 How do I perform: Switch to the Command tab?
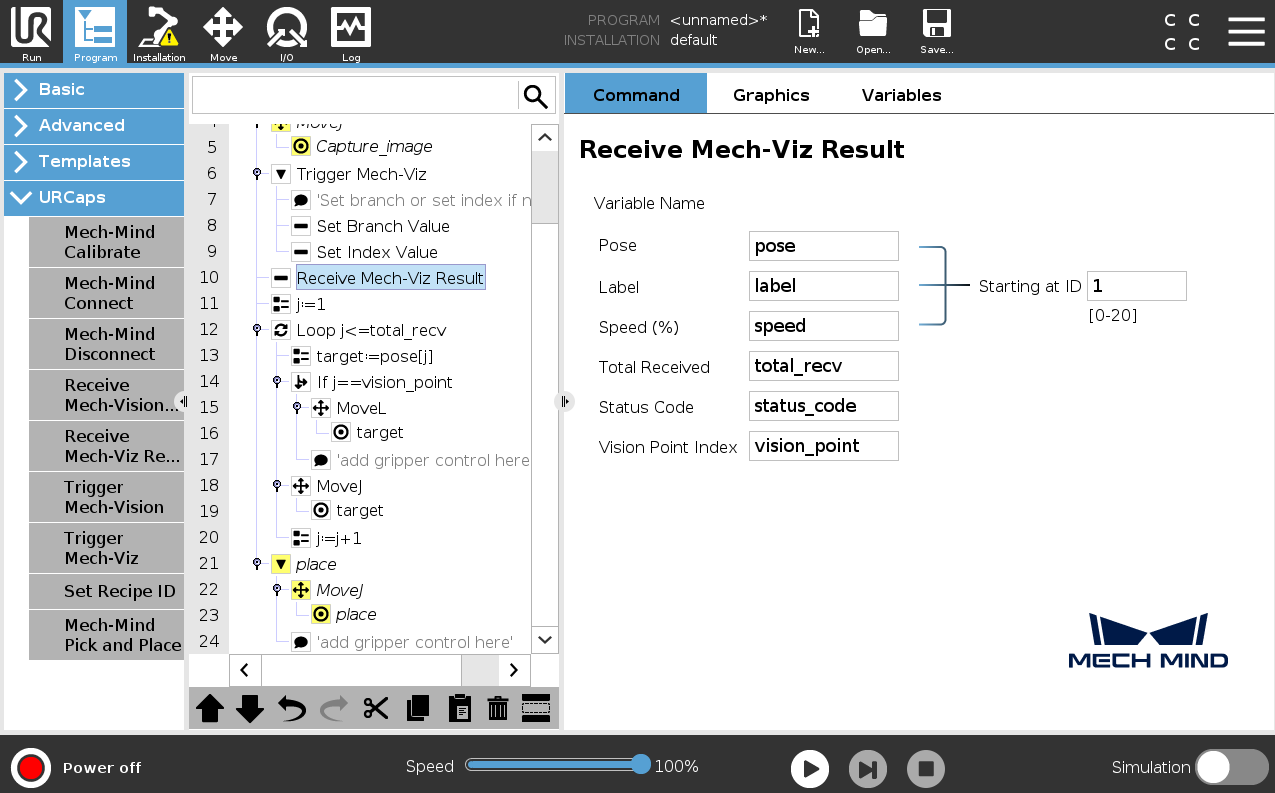click(x=636, y=94)
